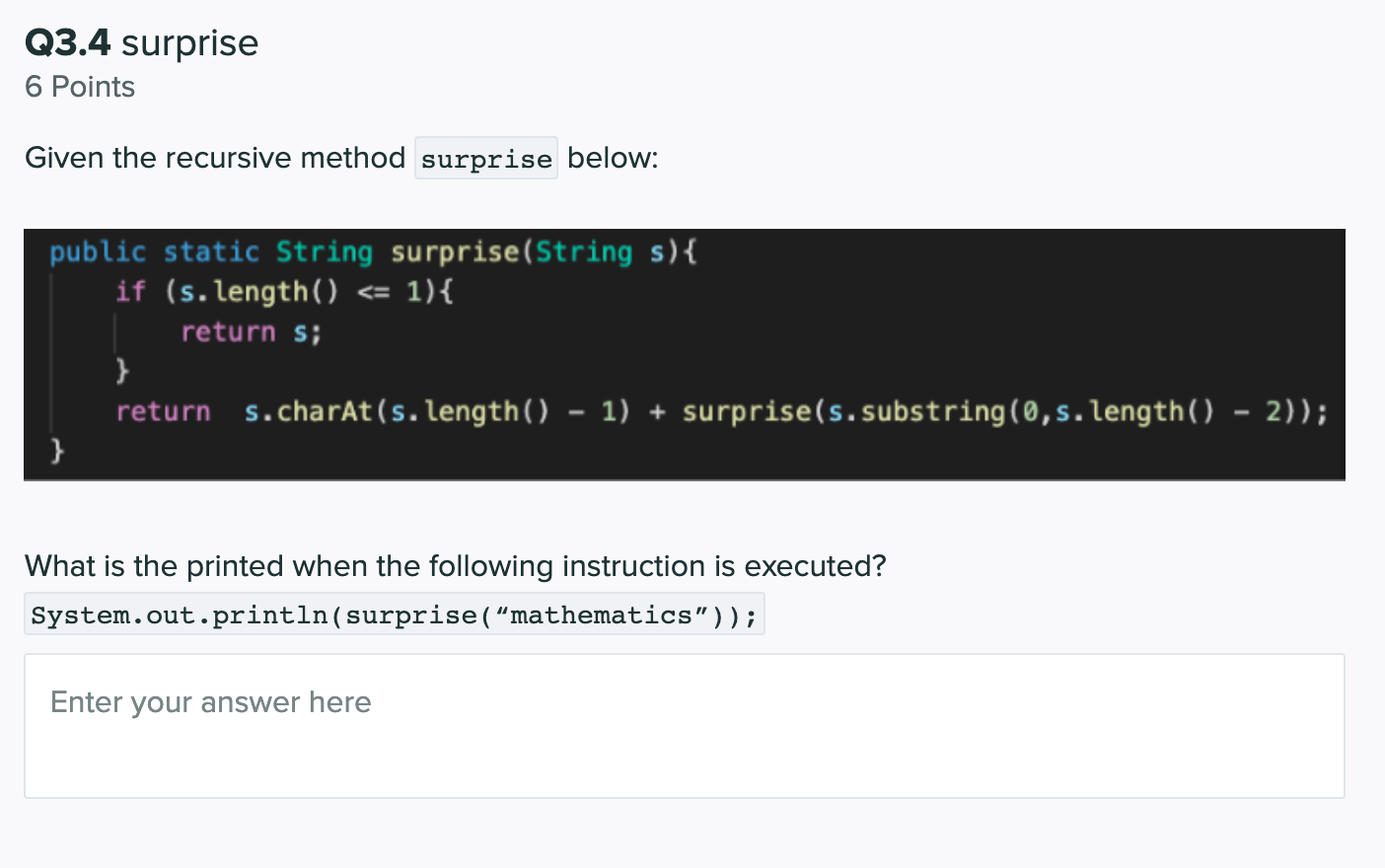Click the public static keywords in code
1385x868 pixels.
click(x=156, y=251)
